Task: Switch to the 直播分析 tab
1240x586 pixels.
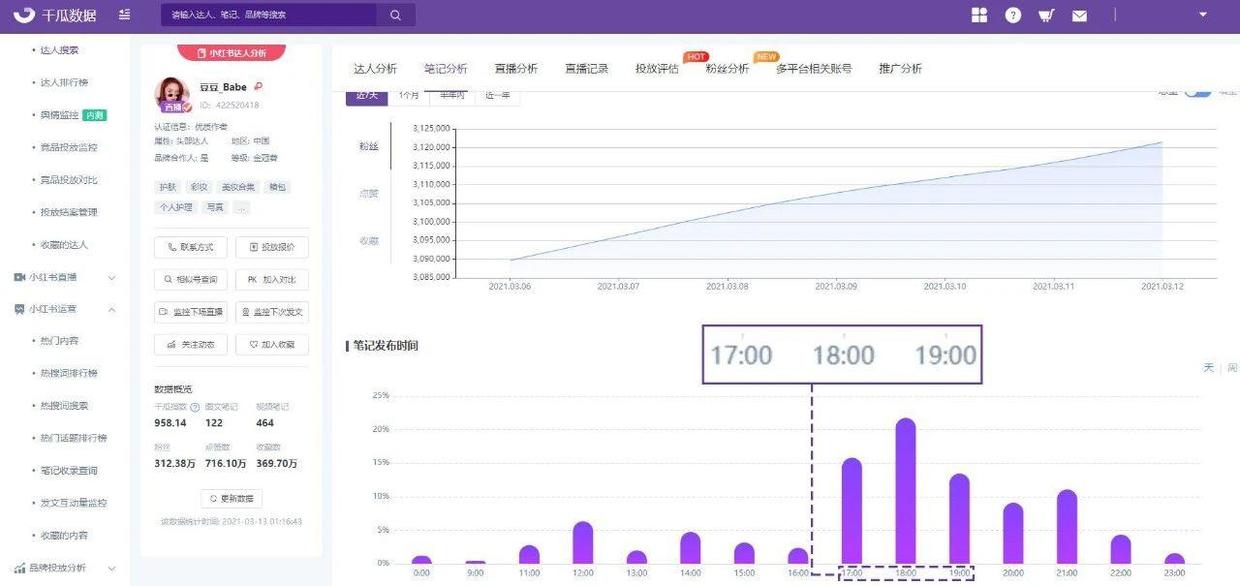Action: (516, 69)
